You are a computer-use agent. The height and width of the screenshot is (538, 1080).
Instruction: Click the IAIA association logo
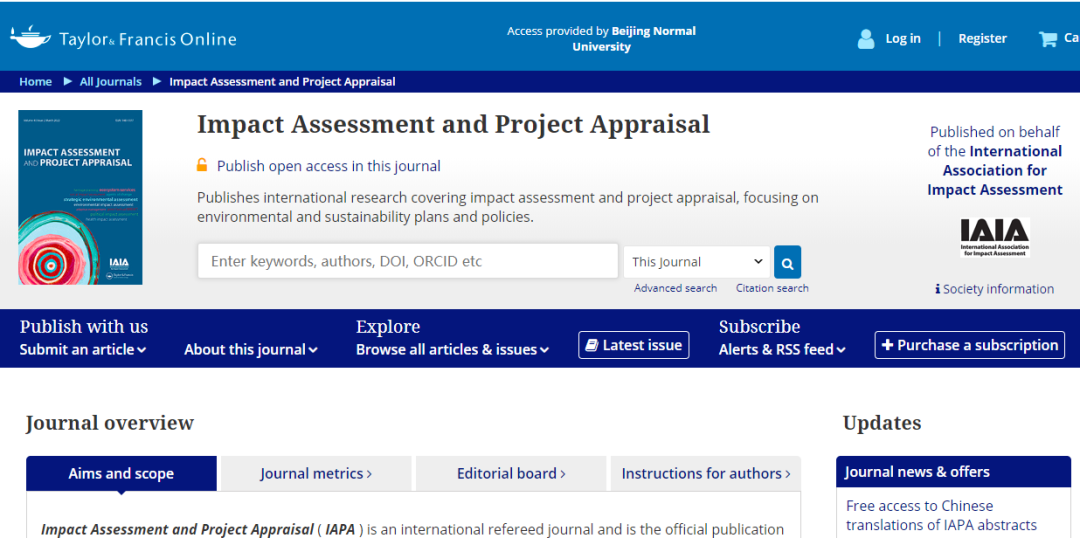click(x=994, y=238)
